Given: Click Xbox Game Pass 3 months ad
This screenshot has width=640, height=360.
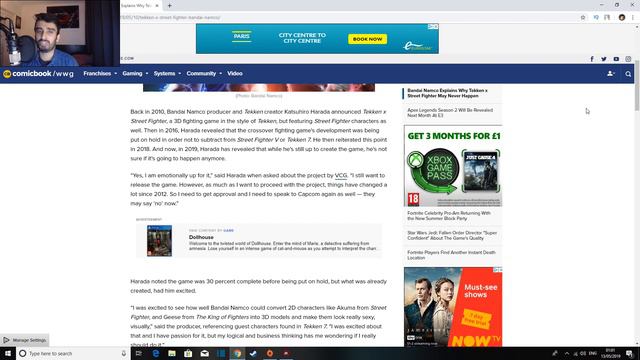Looking at the screenshot, I should tap(453, 166).
